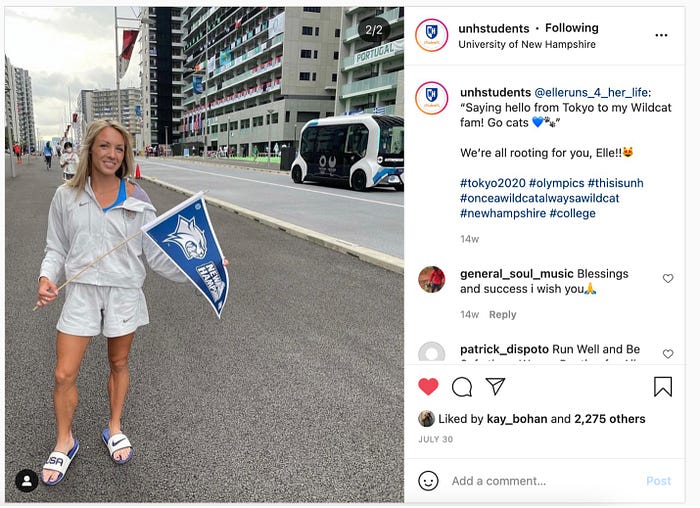Show tagged people icon on photo

27,480
